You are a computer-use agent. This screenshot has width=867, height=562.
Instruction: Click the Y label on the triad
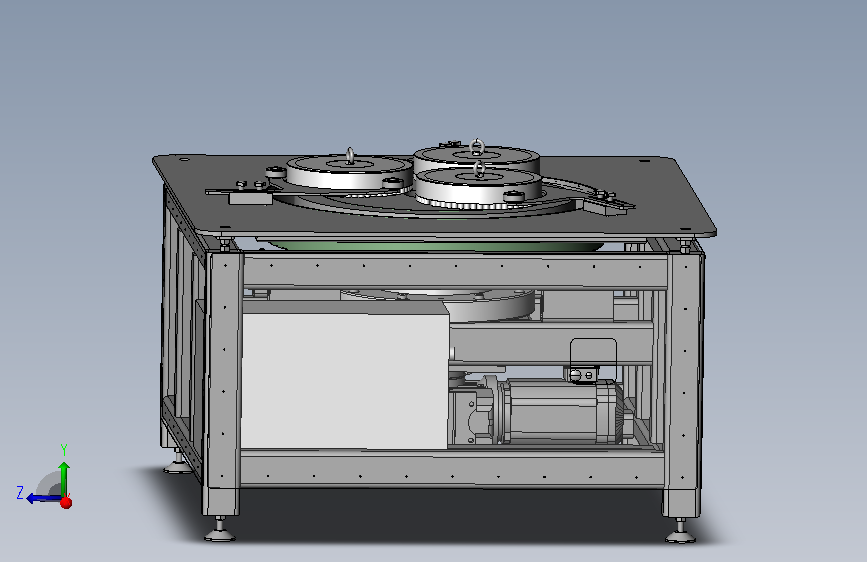(64, 450)
